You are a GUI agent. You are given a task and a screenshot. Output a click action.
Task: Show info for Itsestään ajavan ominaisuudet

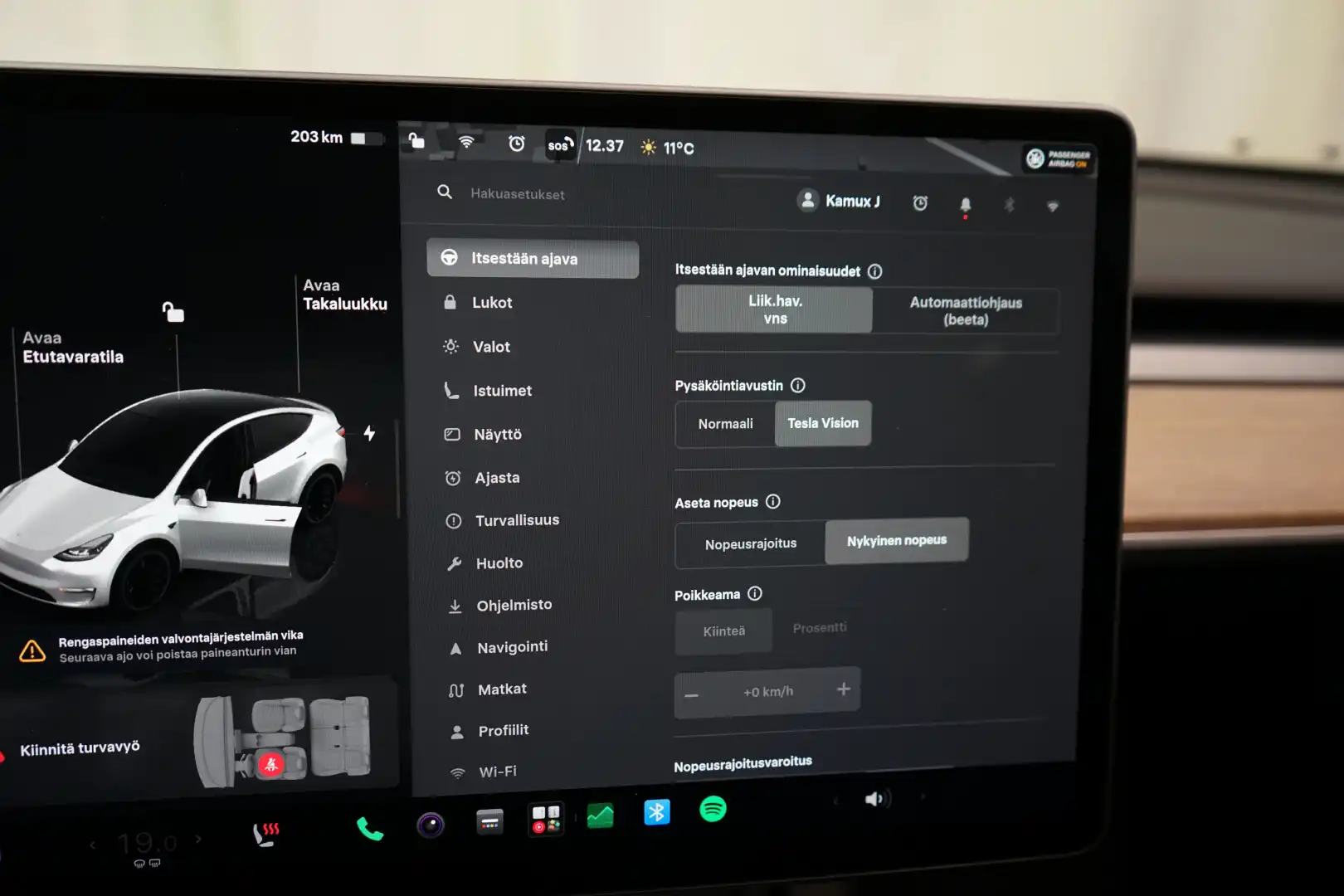tap(874, 271)
